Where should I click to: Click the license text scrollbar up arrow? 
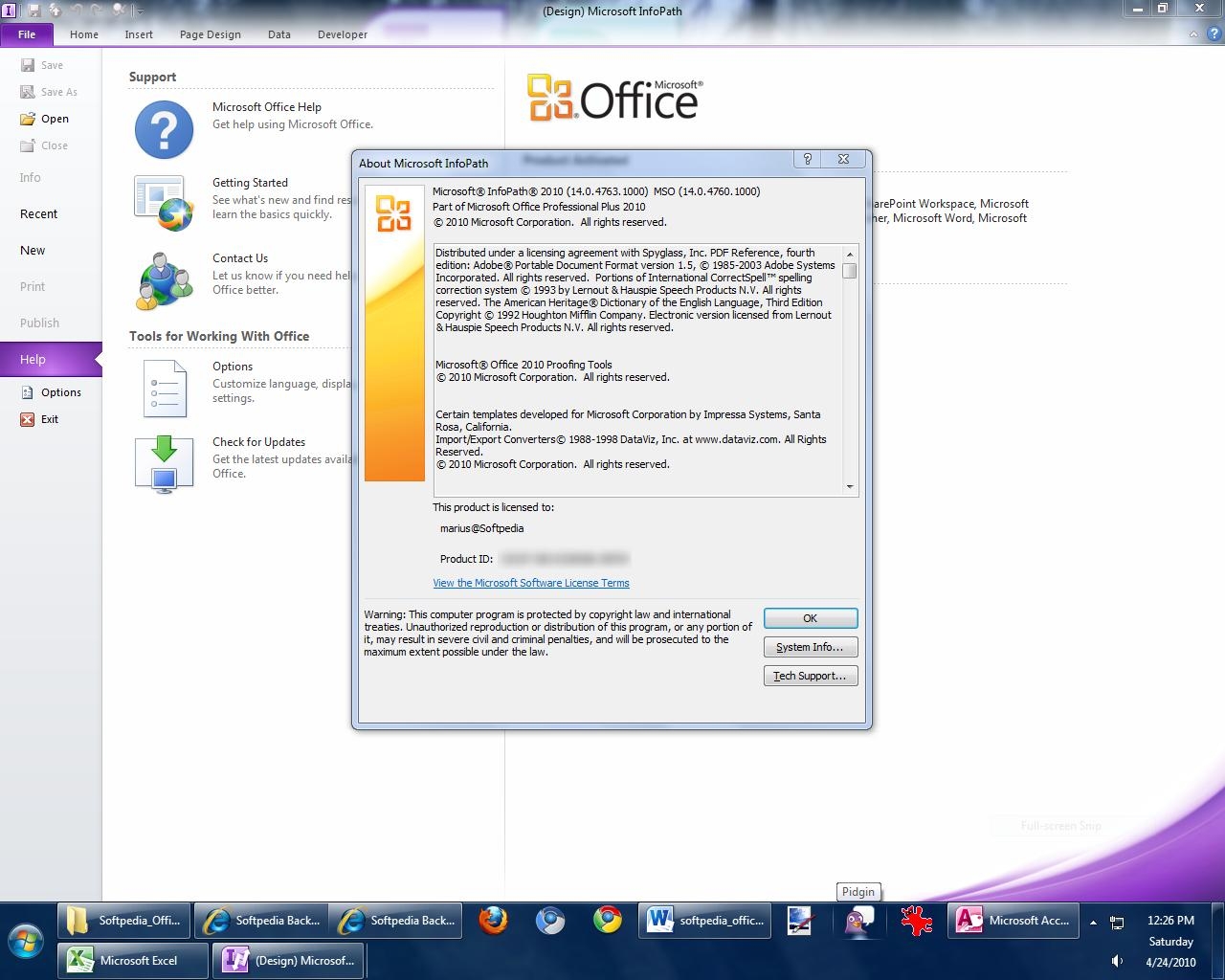(849, 254)
